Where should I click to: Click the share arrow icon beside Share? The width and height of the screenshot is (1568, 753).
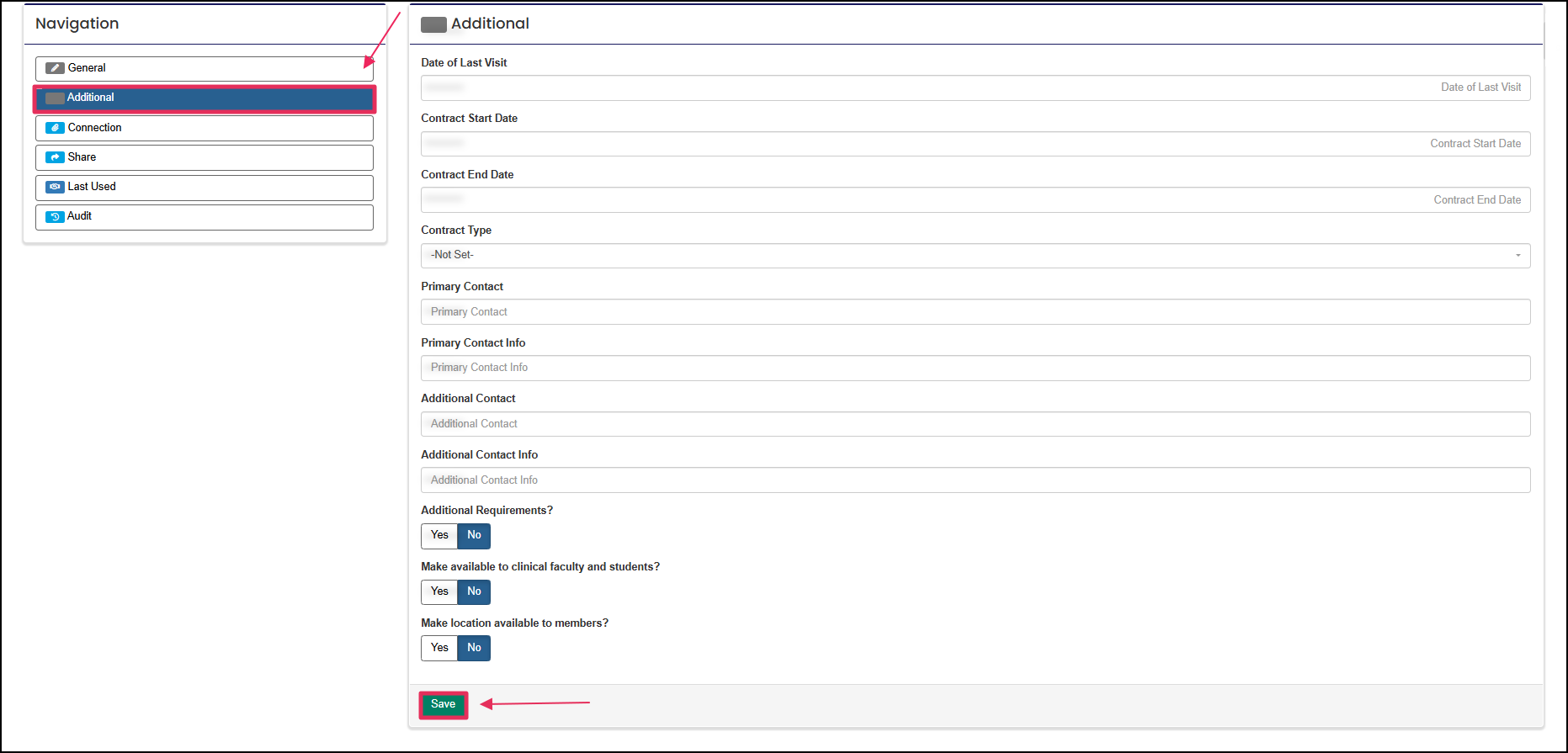pyautogui.click(x=55, y=157)
